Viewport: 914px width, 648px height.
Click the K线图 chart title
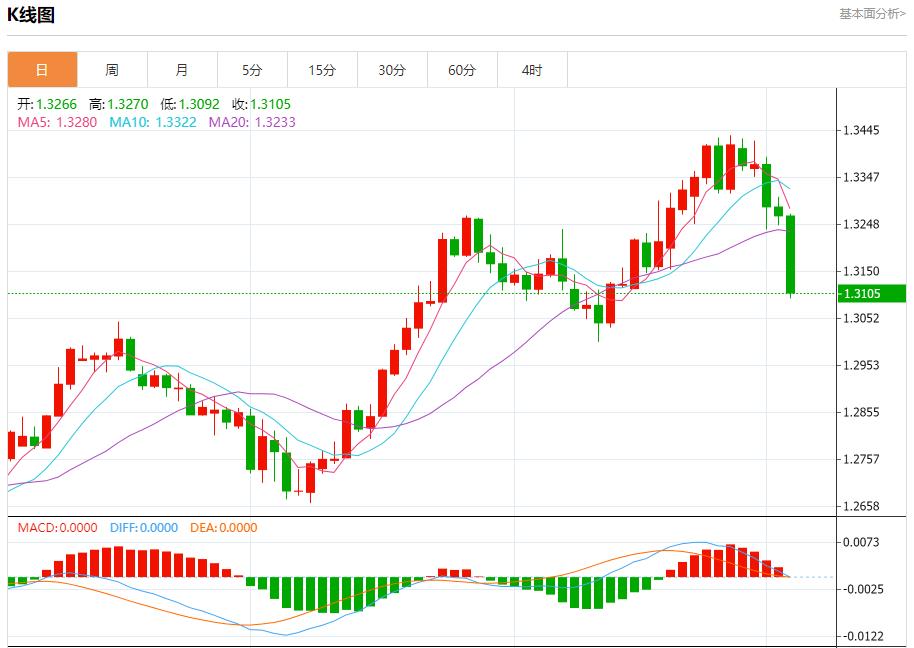click(x=31, y=15)
